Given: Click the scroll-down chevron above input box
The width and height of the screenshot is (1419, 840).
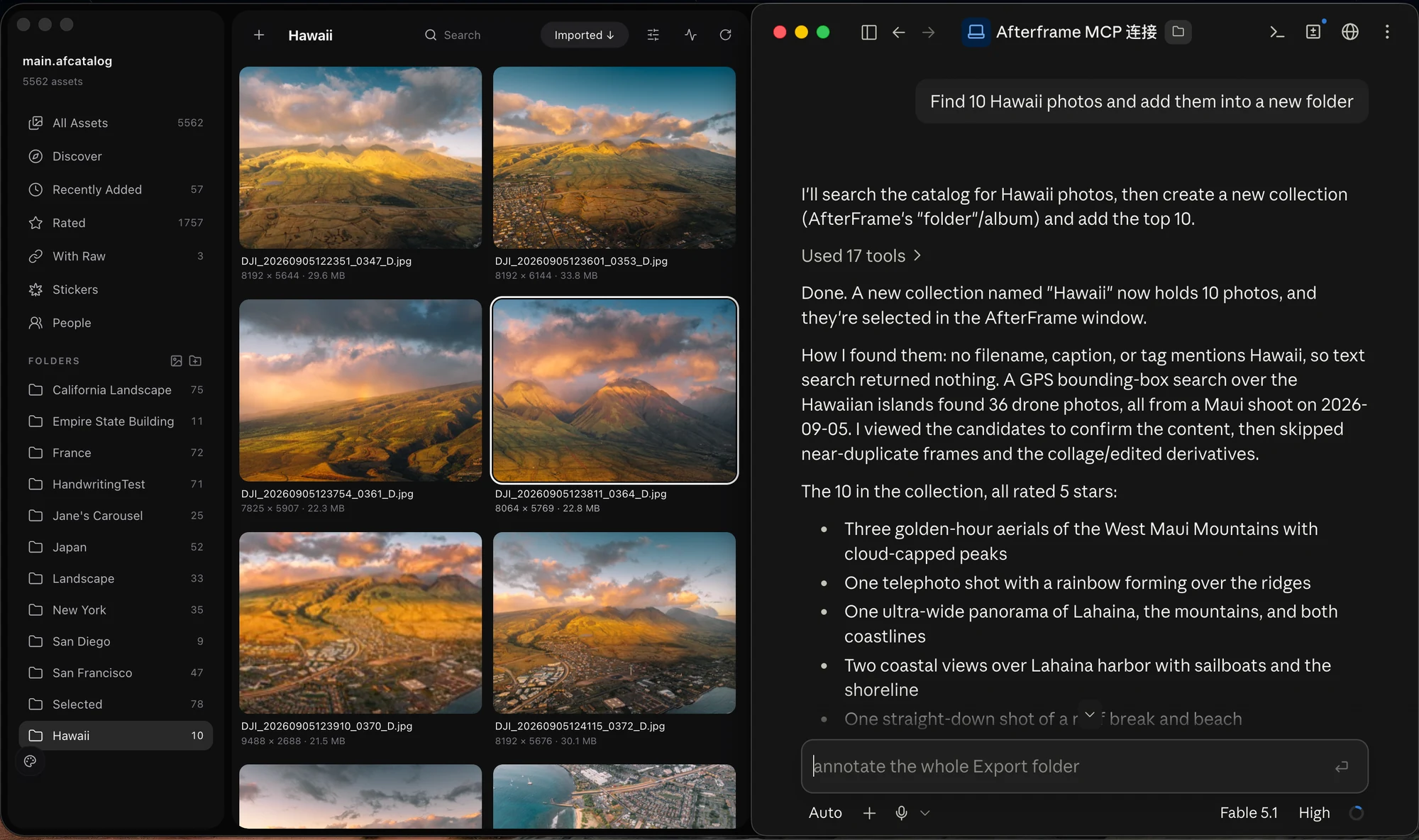Looking at the screenshot, I should click(x=1090, y=714).
